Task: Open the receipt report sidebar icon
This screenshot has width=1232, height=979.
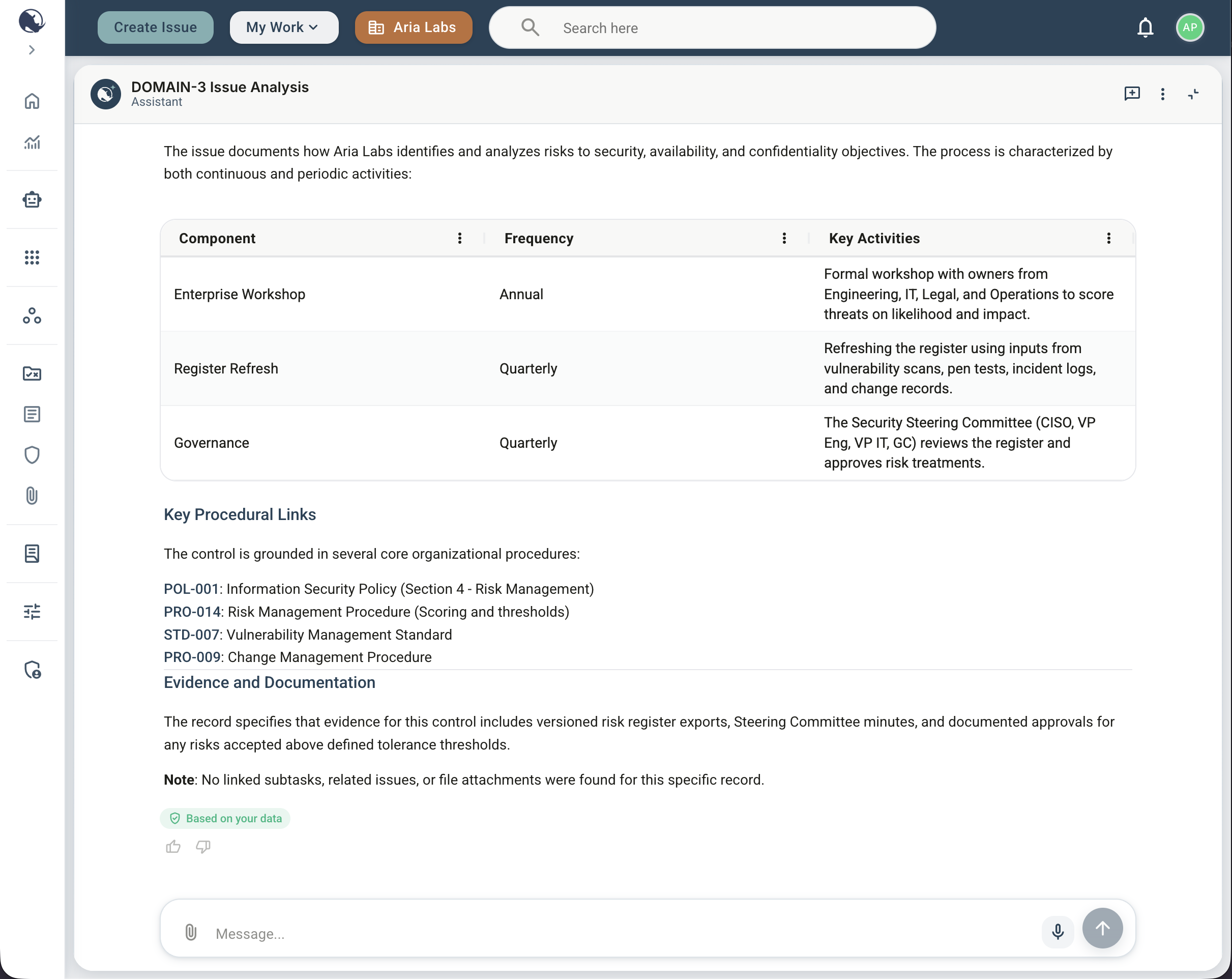Action: point(32,553)
